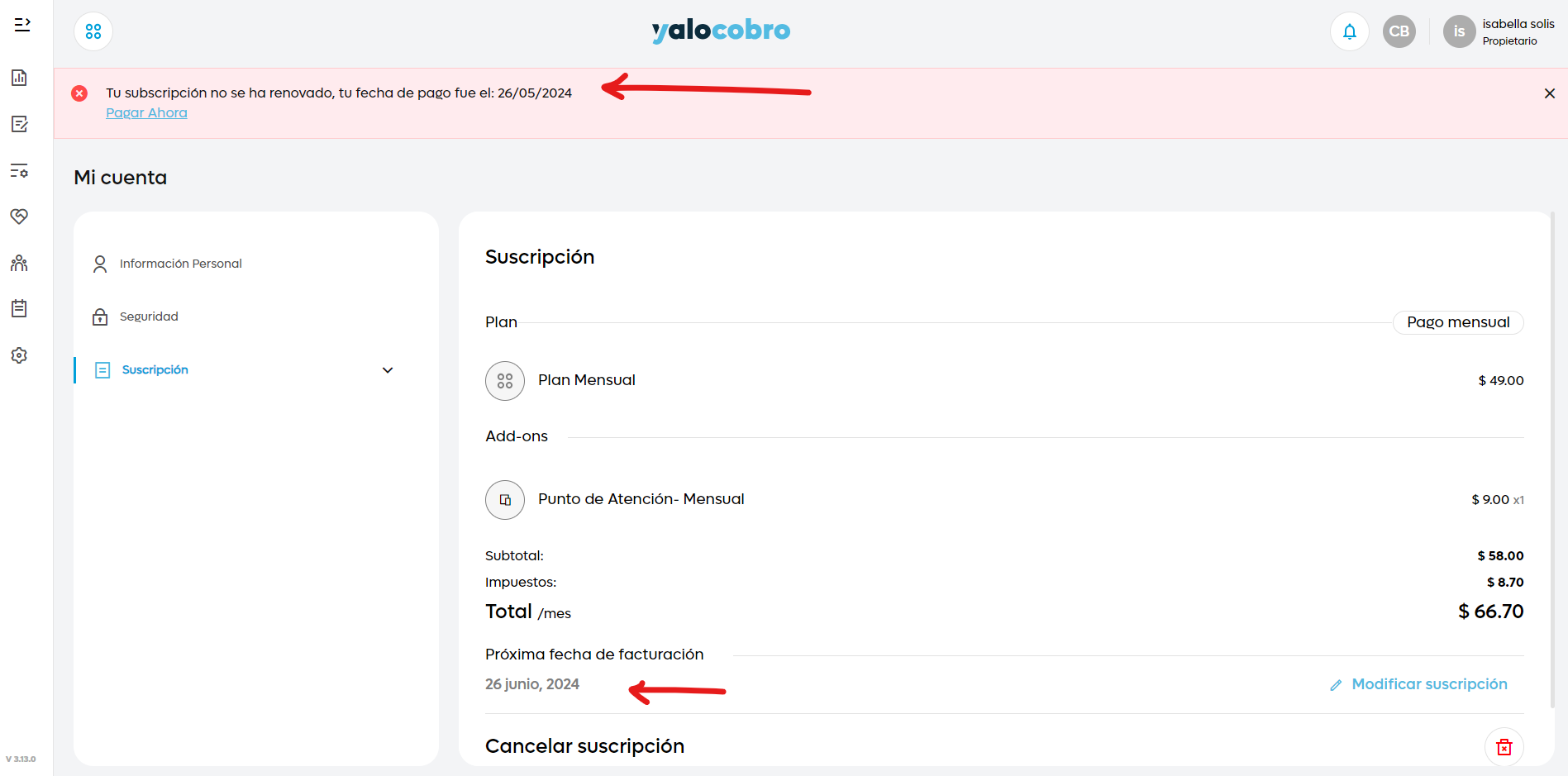Open the clipboard sidebar icon
Viewport: 1568px width, 776px height.
(x=19, y=308)
